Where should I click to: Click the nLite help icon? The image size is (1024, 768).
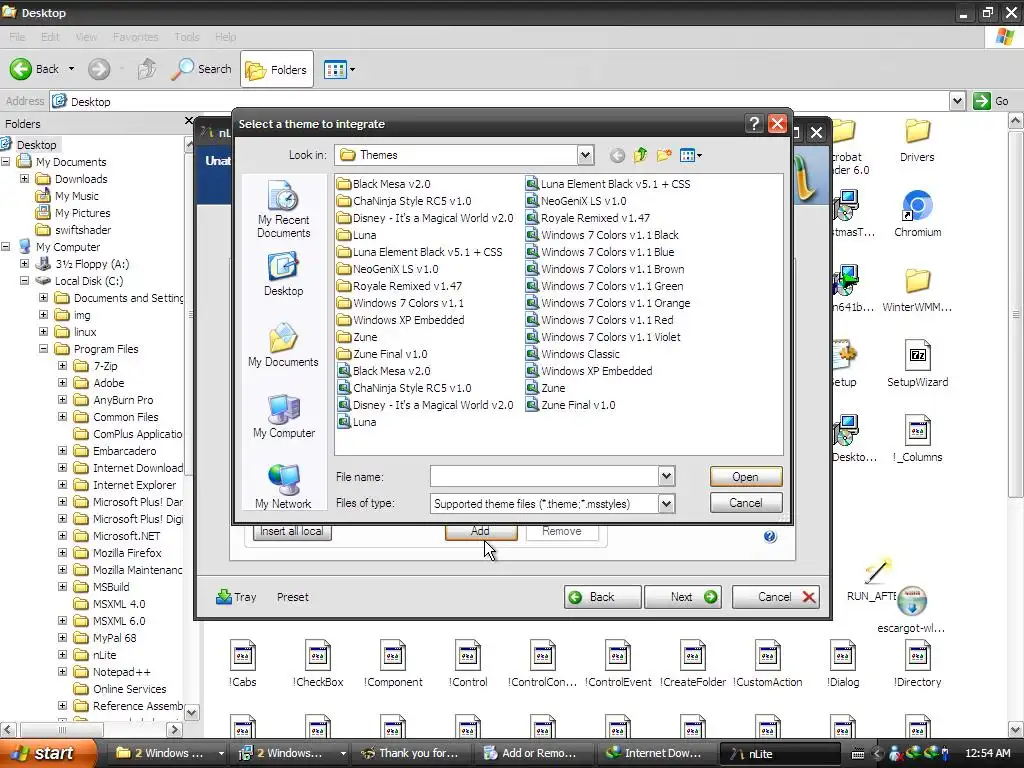tap(770, 536)
